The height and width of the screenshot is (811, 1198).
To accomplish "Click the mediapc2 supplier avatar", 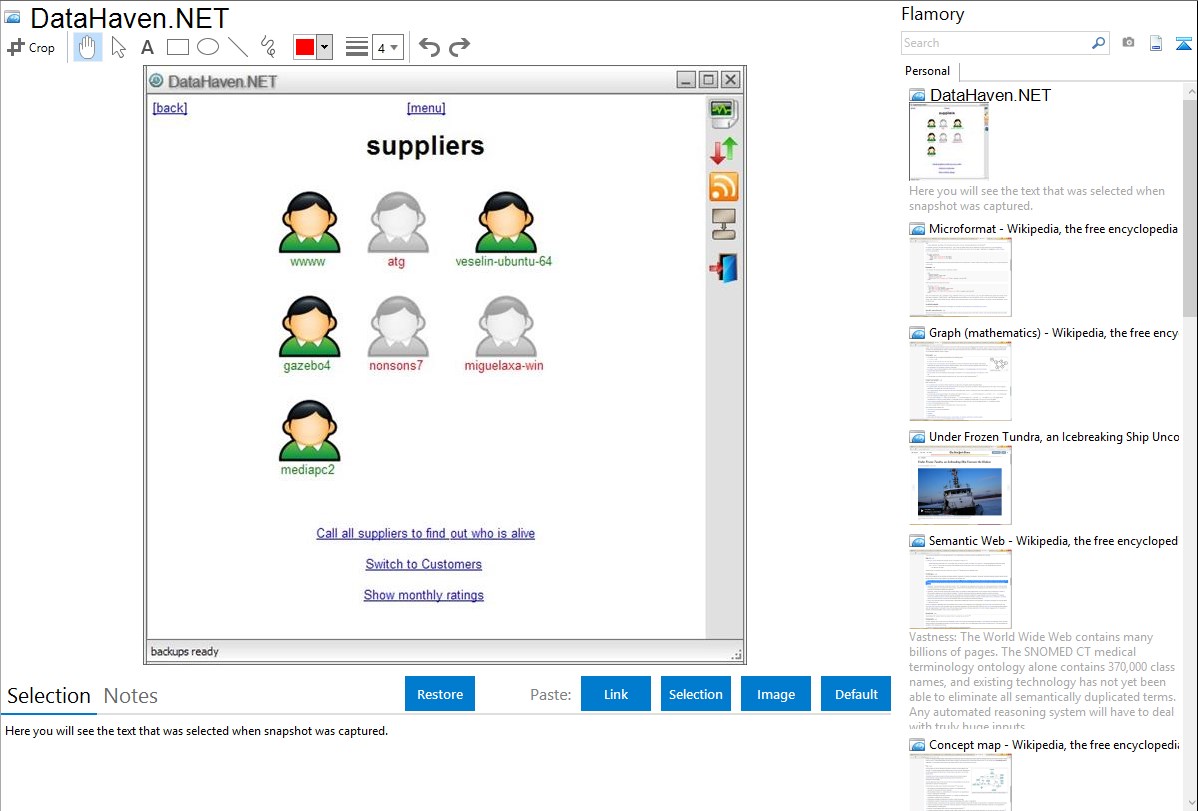I will [x=309, y=430].
